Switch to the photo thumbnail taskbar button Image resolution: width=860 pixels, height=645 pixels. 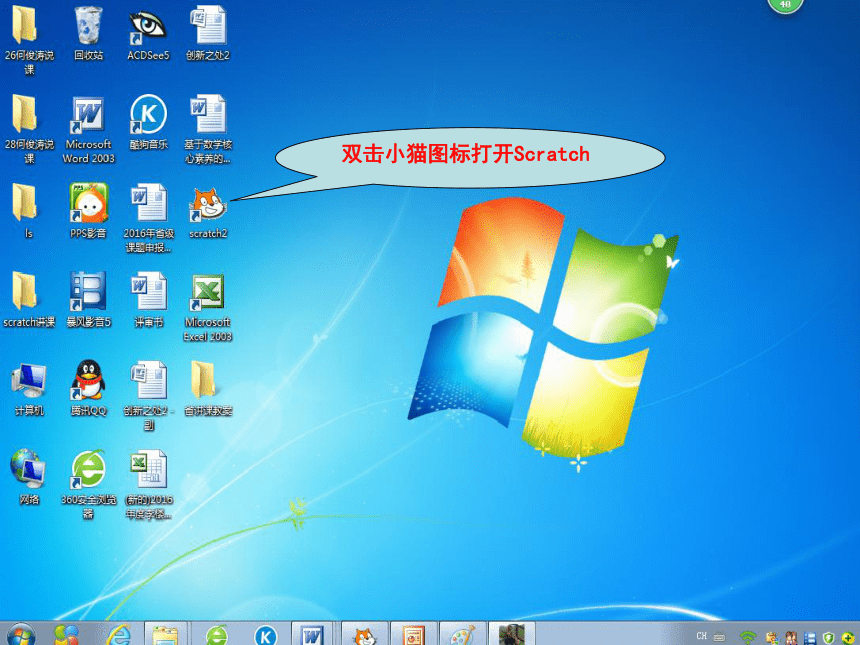(512, 635)
